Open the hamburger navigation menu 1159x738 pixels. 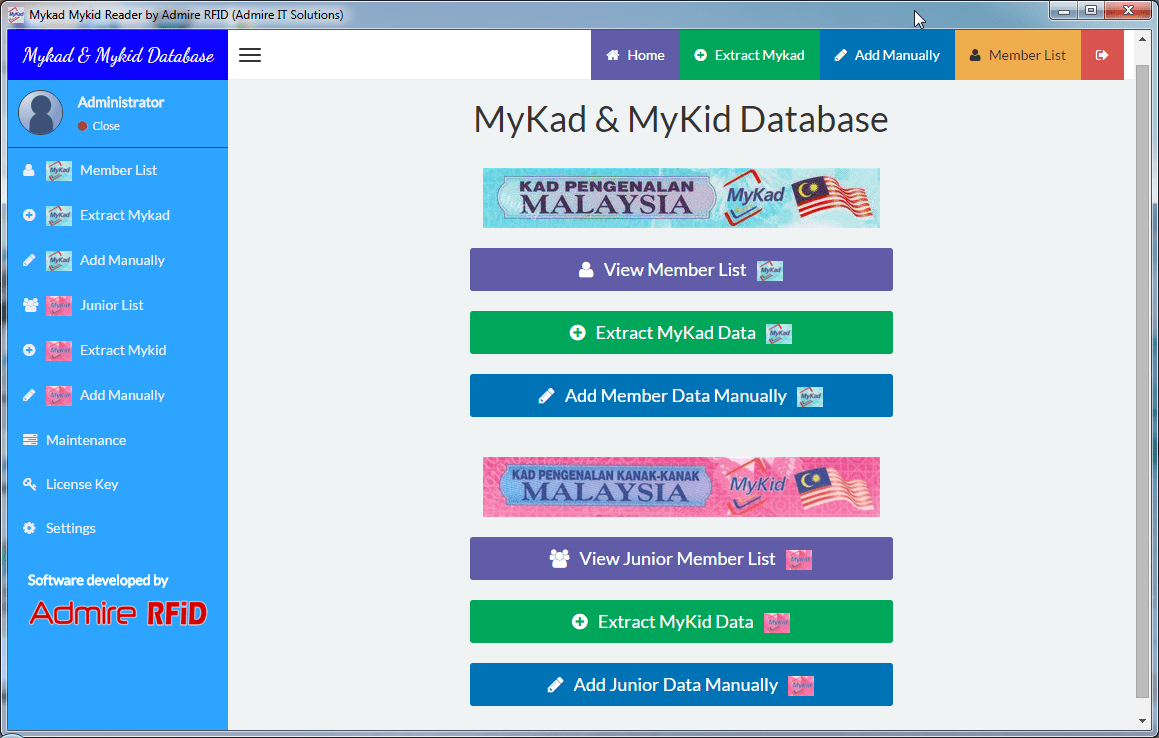tap(249, 55)
